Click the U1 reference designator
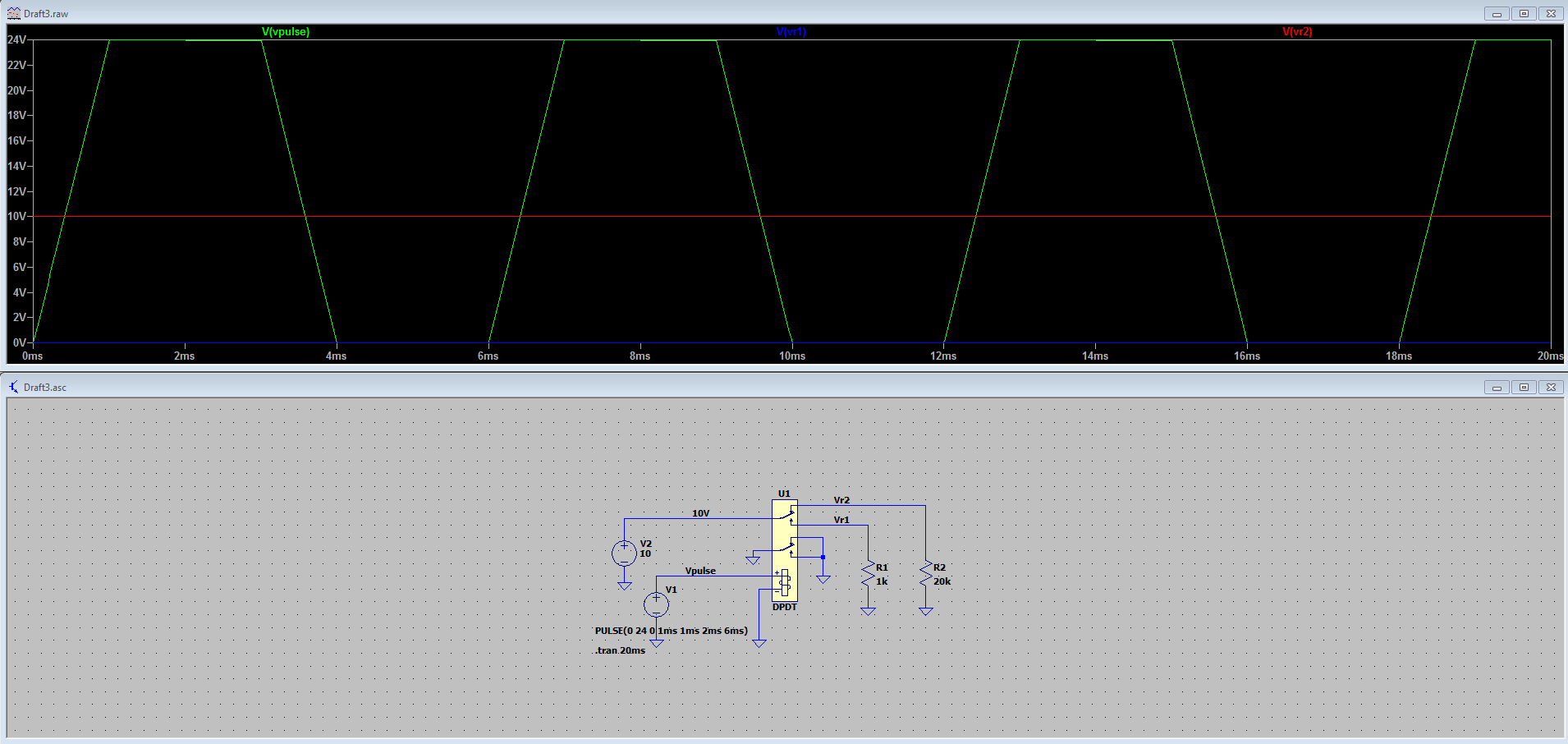The height and width of the screenshot is (744, 1568). click(784, 494)
